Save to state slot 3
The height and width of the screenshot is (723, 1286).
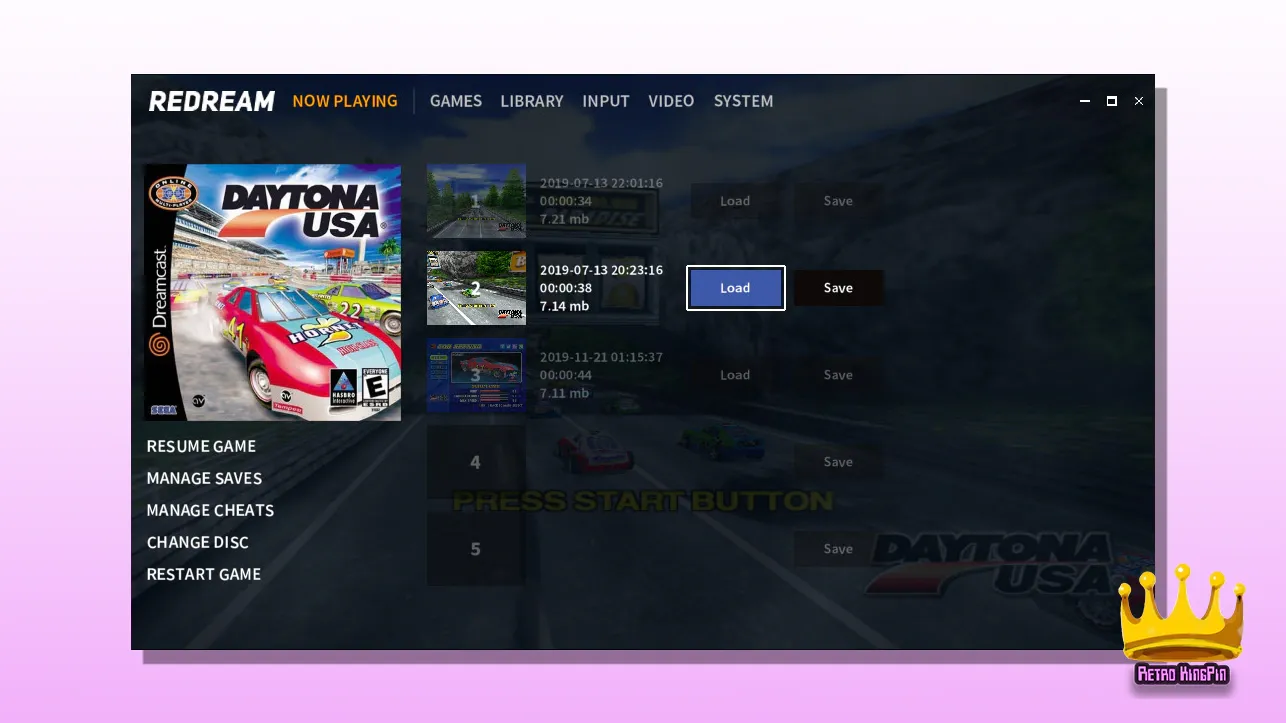838,375
